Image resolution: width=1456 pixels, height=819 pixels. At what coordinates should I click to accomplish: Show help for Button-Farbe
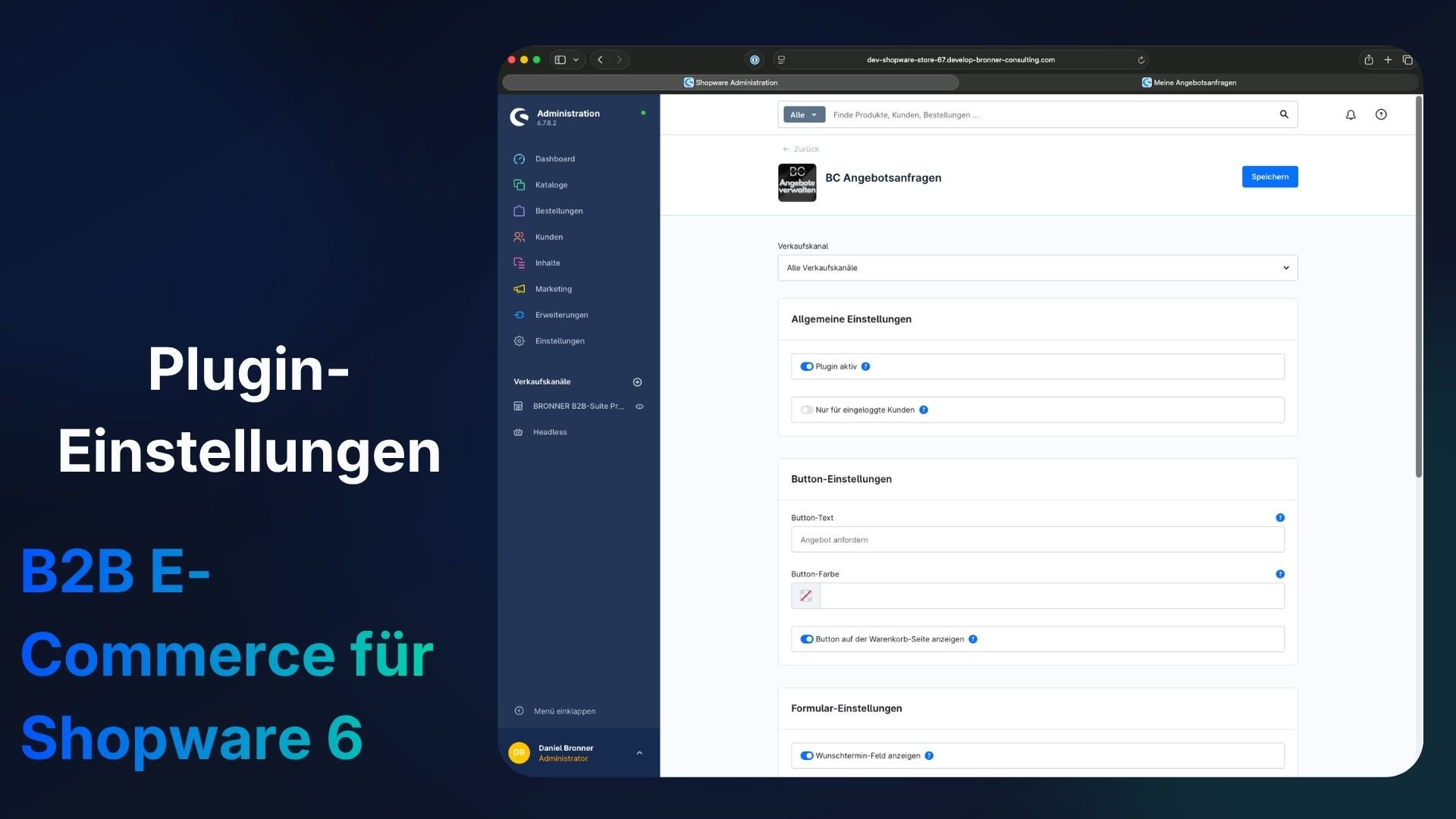coord(1280,574)
